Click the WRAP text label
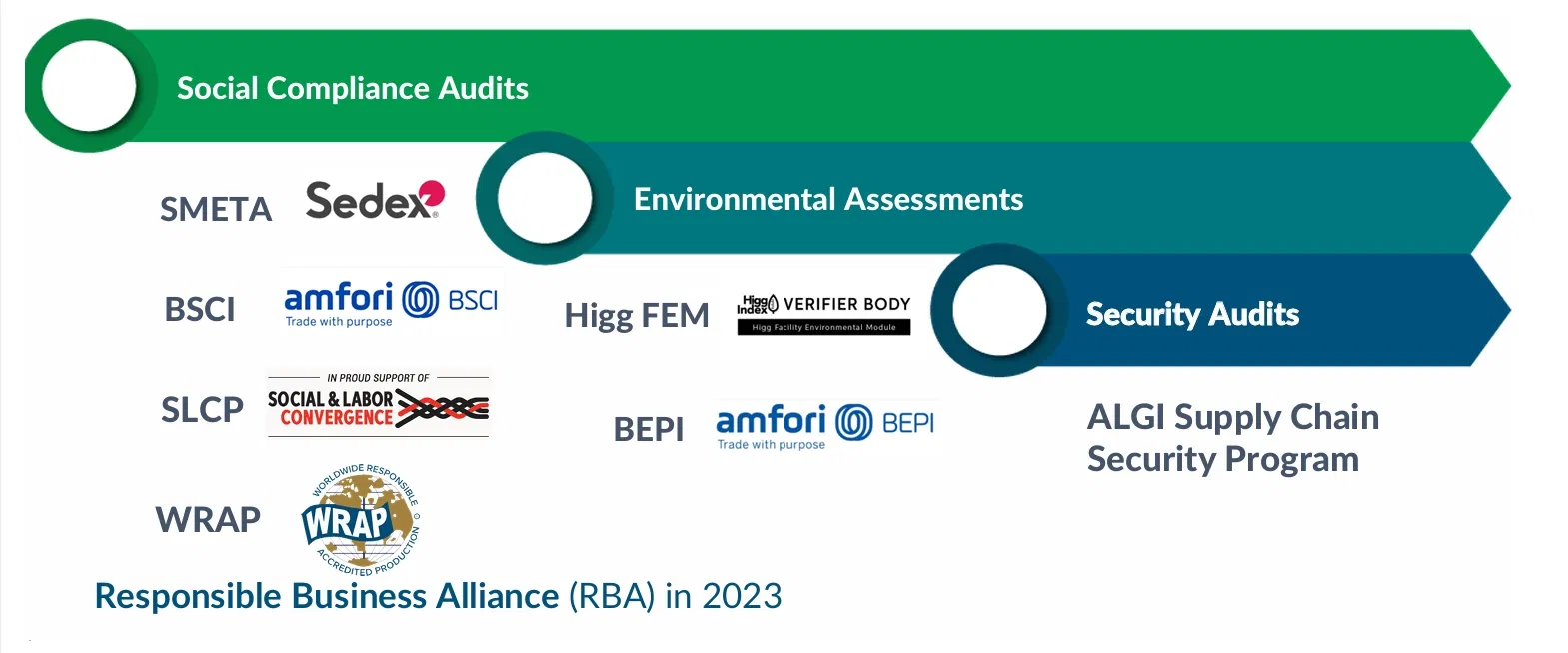 click(x=208, y=519)
